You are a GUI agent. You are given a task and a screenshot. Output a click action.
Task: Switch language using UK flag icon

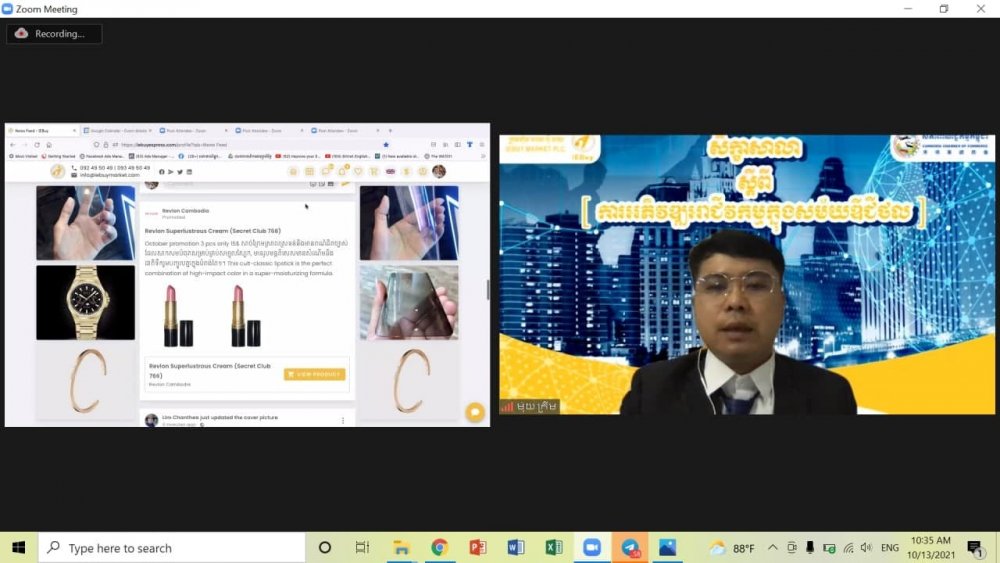coord(389,172)
